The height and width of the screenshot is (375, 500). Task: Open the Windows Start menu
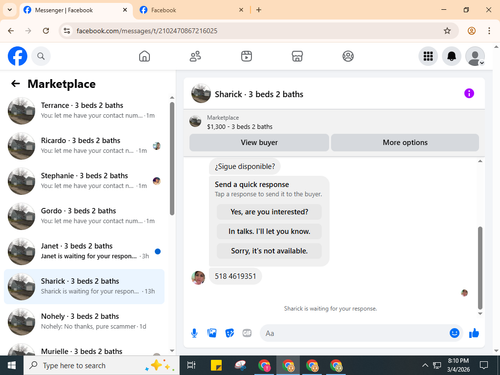(12, 365)
